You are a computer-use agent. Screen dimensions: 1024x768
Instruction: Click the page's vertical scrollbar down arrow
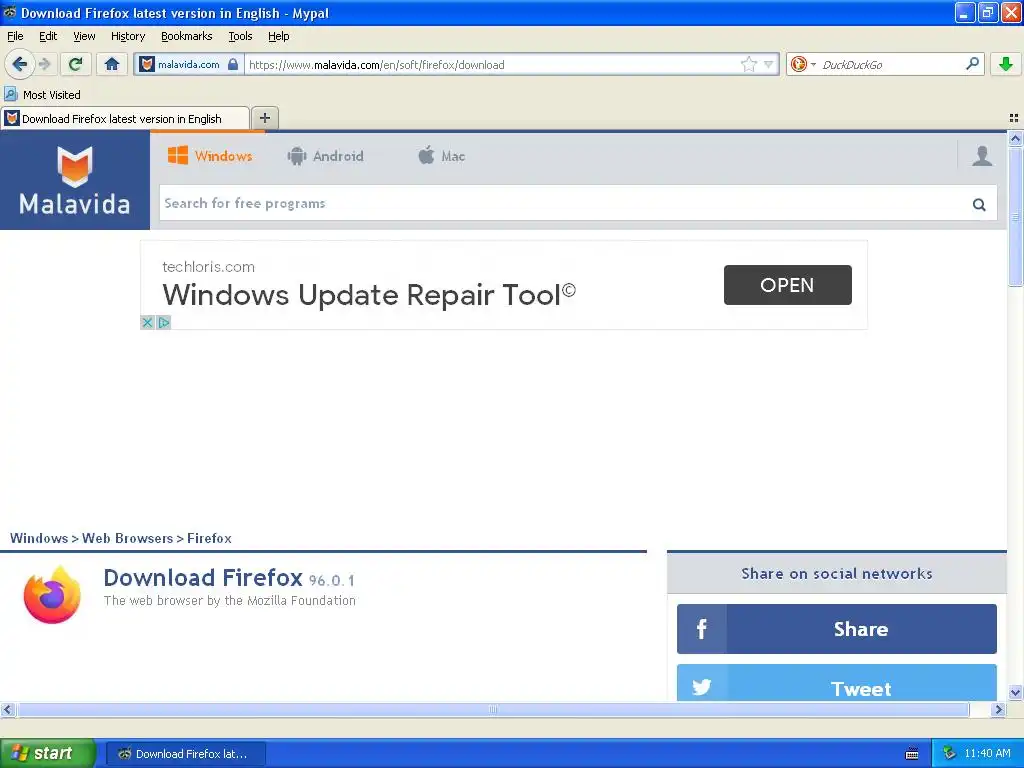(1015, 693)
